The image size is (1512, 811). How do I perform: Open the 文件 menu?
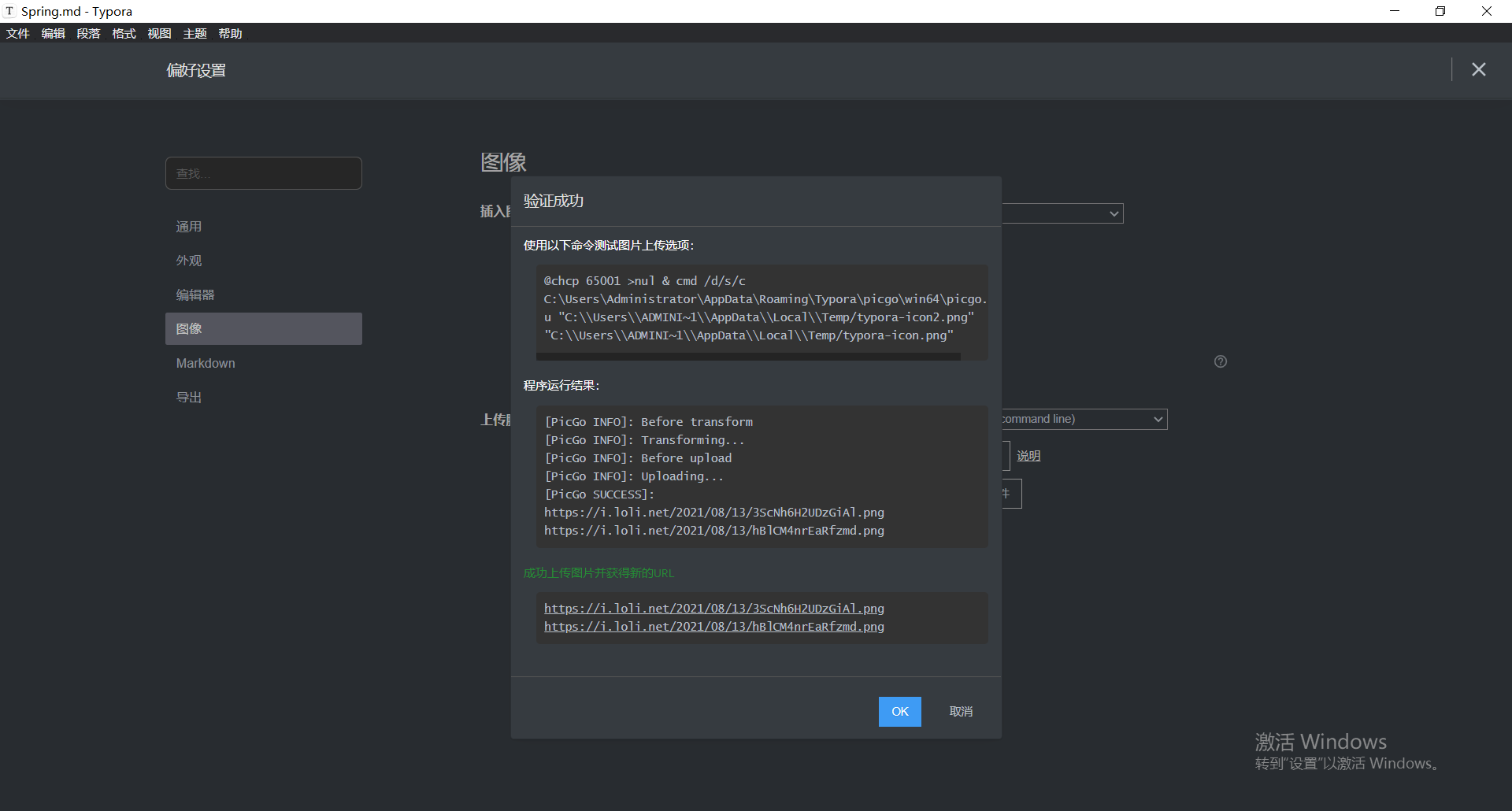tap(17, 33)
